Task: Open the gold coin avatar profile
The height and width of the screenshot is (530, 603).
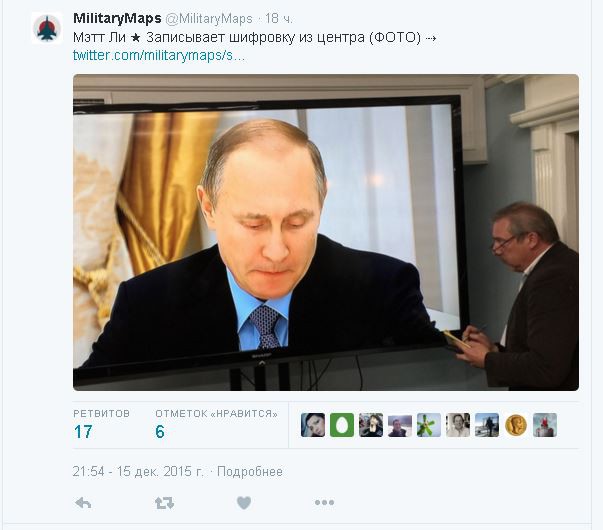Action: tap(516, 425)
